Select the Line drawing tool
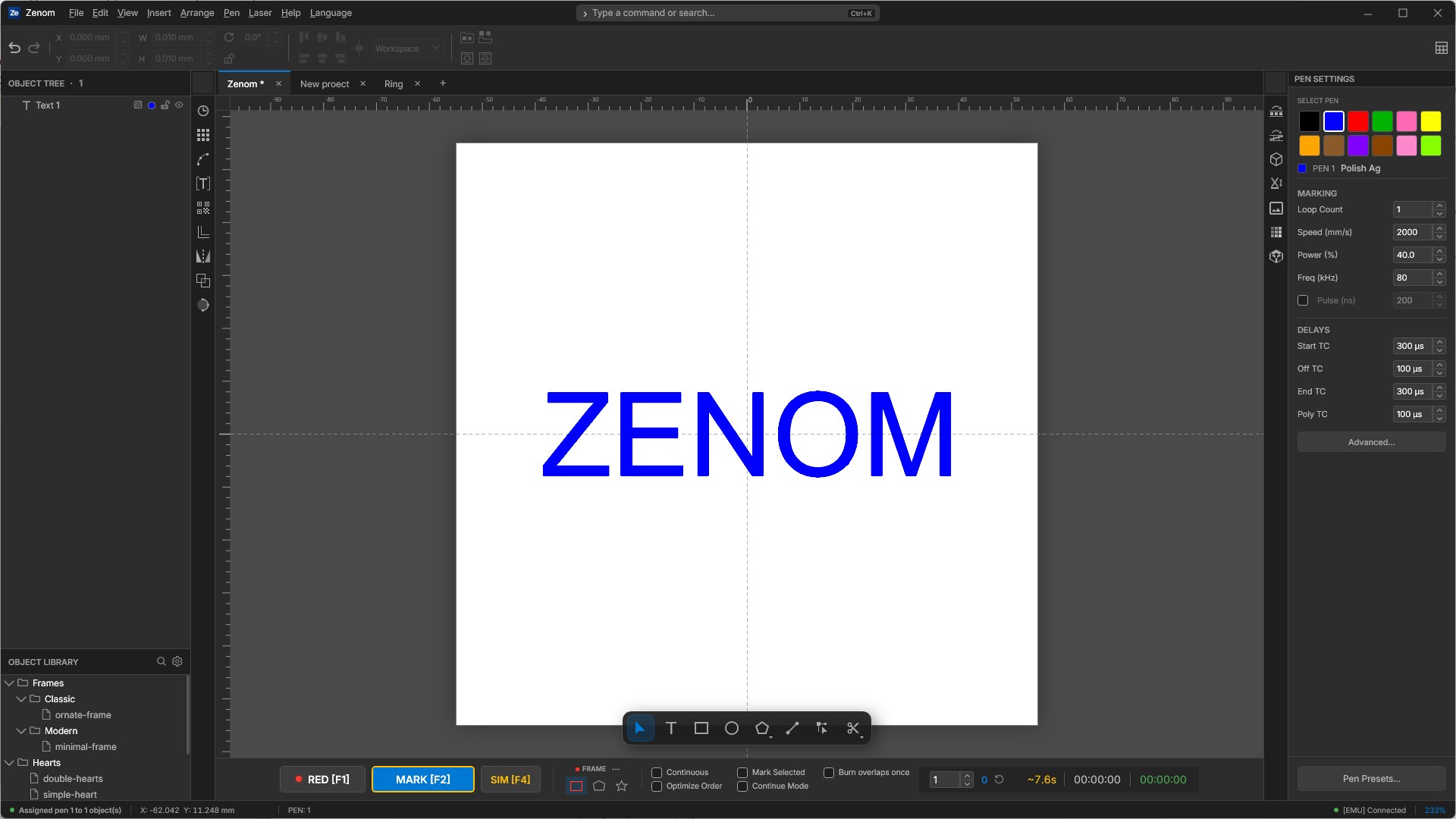1456x819 pixels. pos(792,728)
